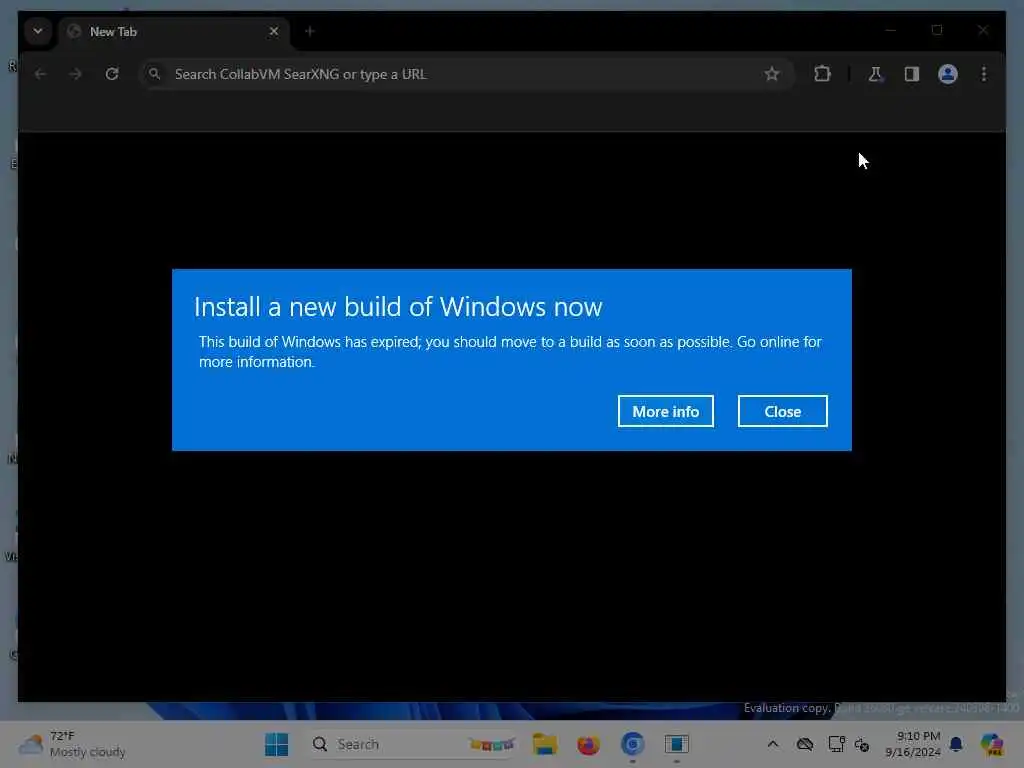Viewport: 1024px width, 768px height.
Task: Open the Windows Start menu
Action: point(276,744)
